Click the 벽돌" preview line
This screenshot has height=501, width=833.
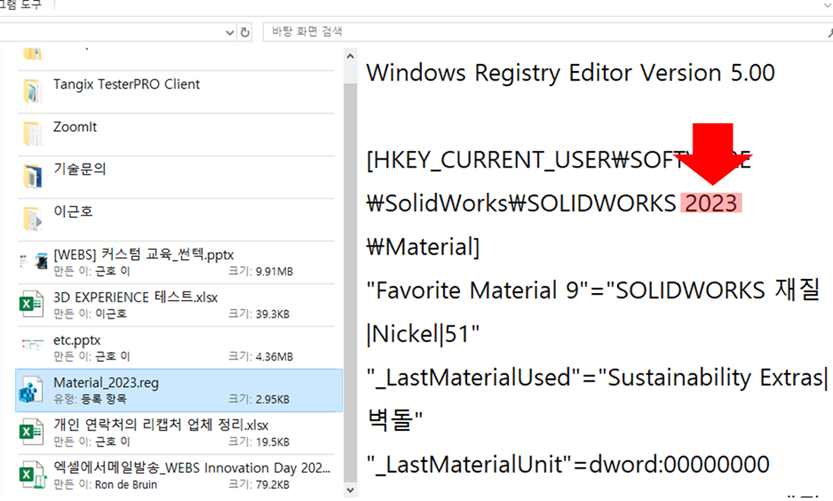(395, 421)
